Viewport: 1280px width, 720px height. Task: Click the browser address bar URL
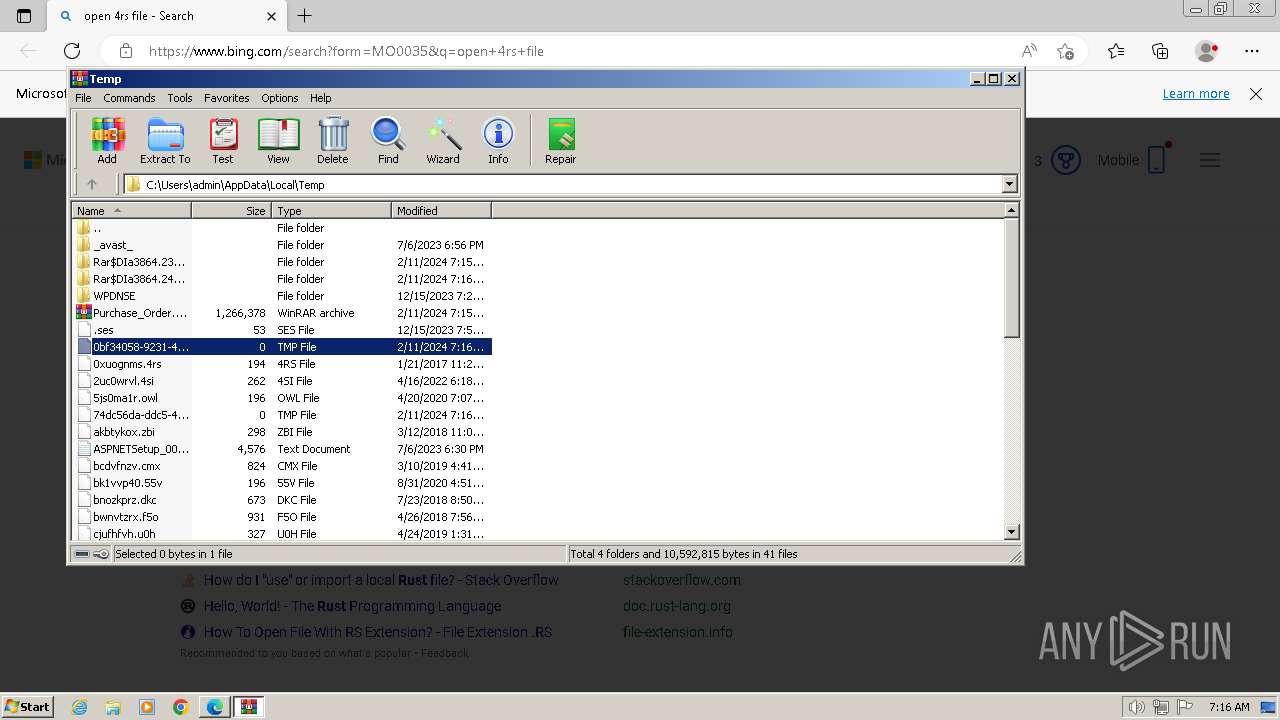click(x=346, y=51)
